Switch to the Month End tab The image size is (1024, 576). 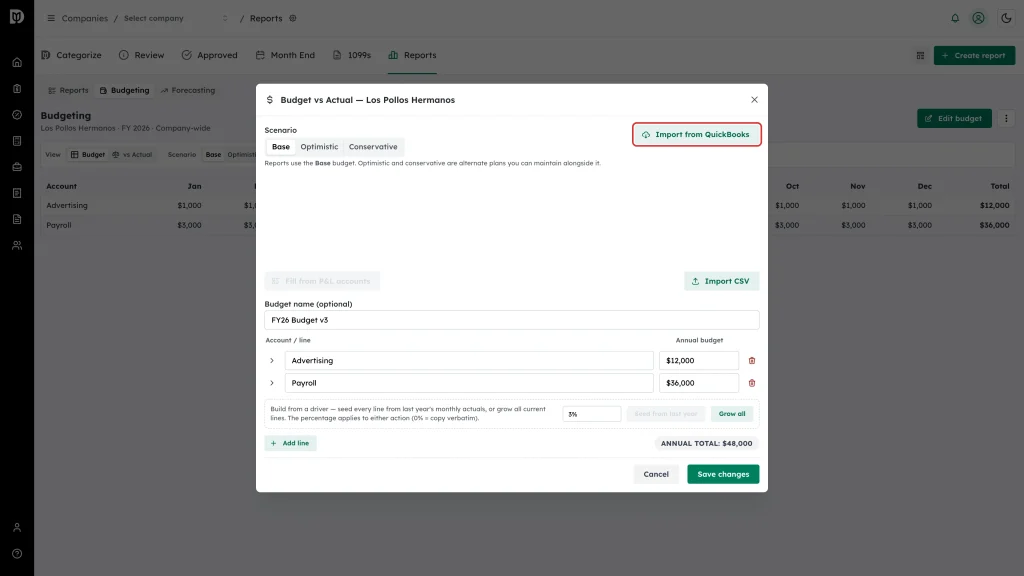[x=285, y=56]
